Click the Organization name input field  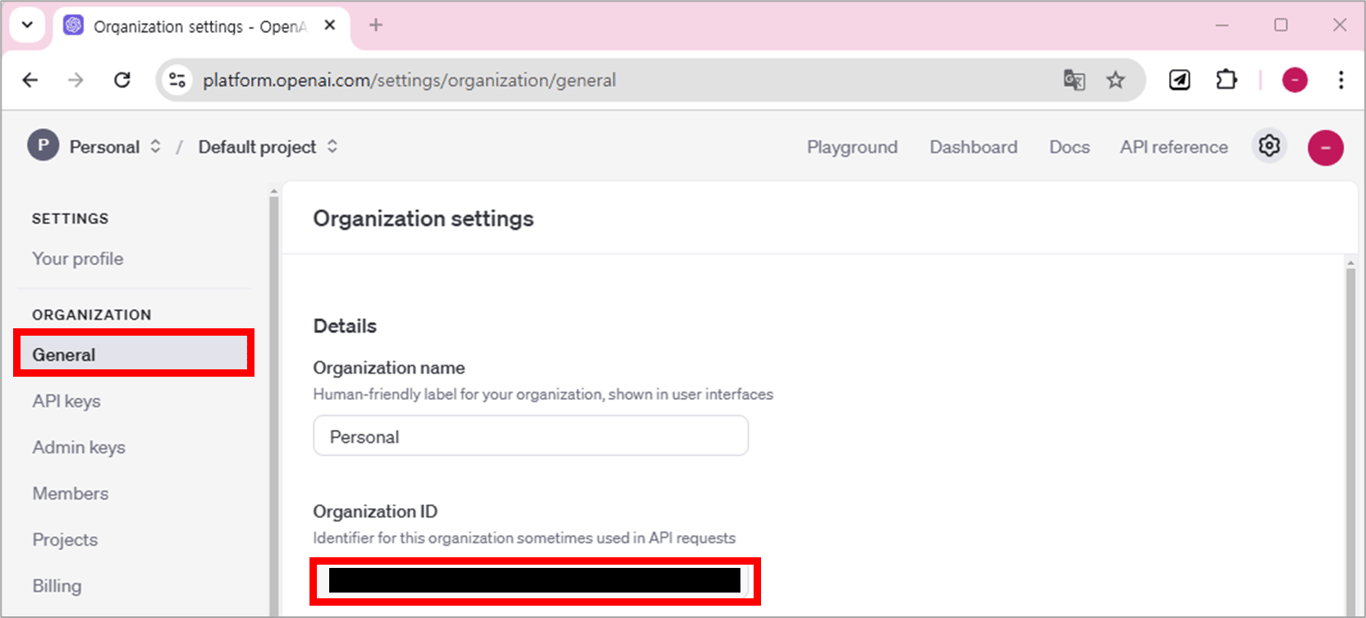(x=531, y=436)
